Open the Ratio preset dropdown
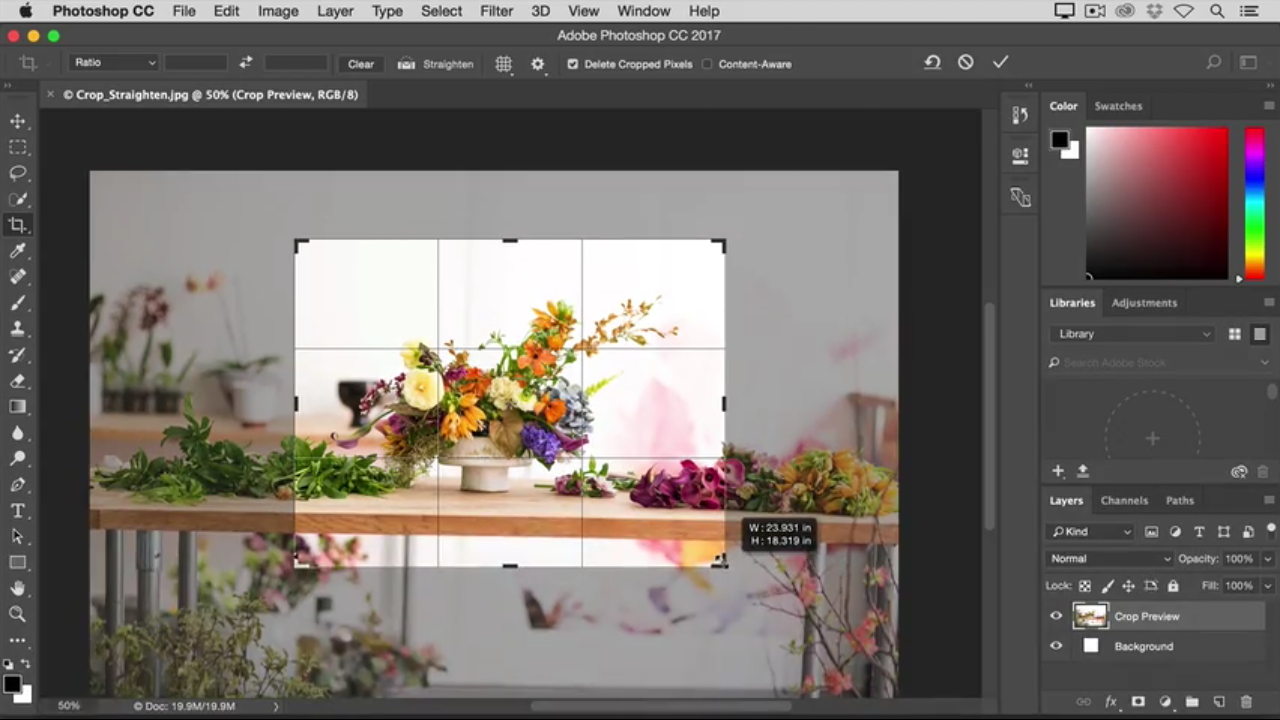Image resolution: width=1280 pixels, height=720 pixels. pyautogui.click(x=114, y=63)
